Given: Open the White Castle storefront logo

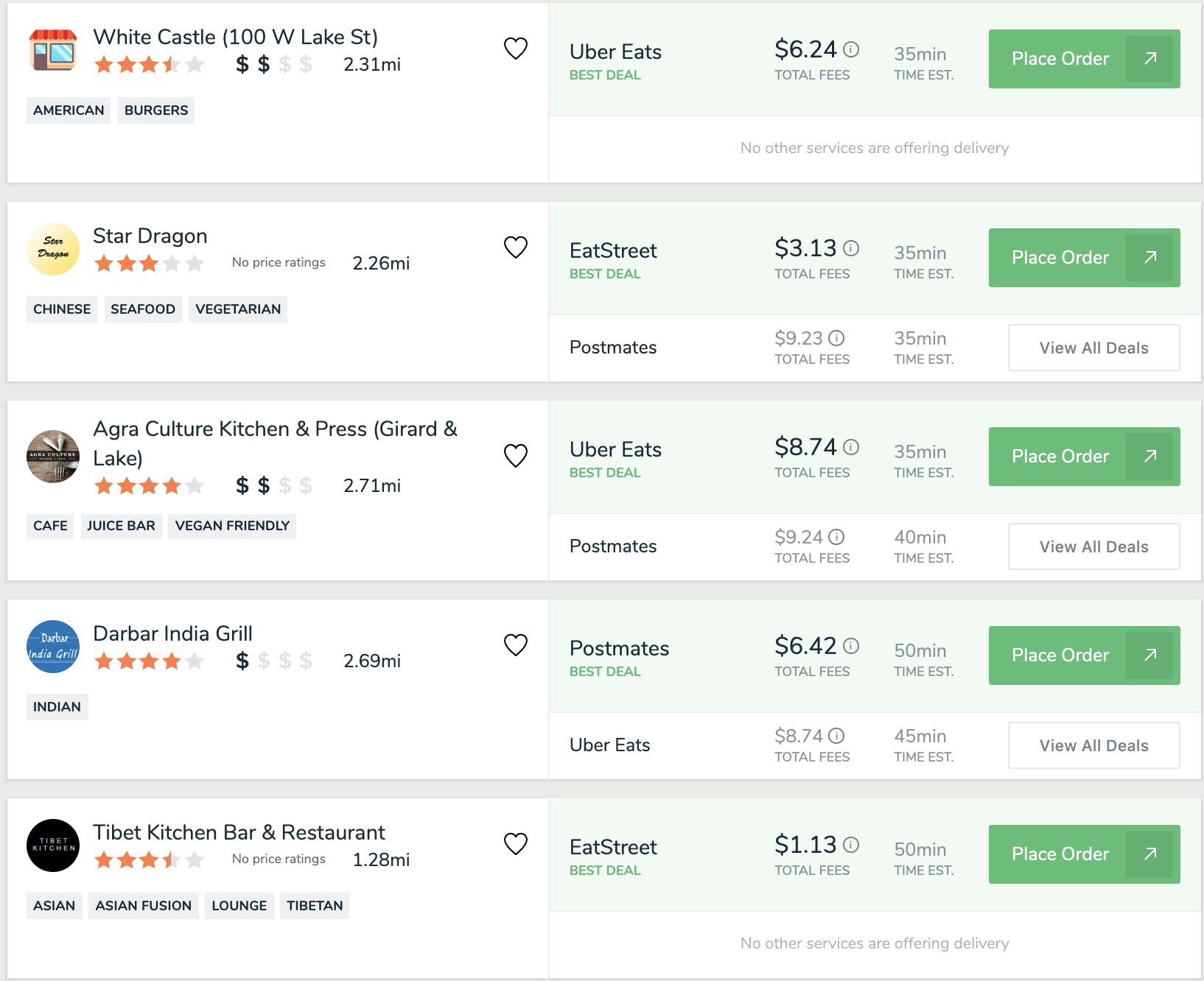Looking at the screenshot, I should click(x=53, y=50).
